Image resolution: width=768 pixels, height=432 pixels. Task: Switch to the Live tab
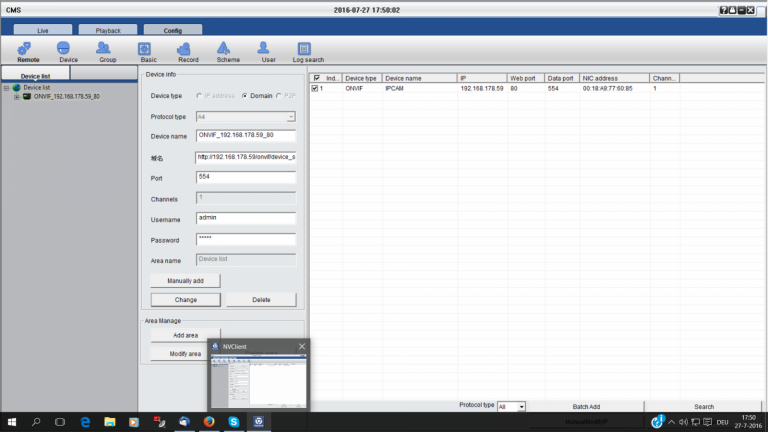click(43, 30)
